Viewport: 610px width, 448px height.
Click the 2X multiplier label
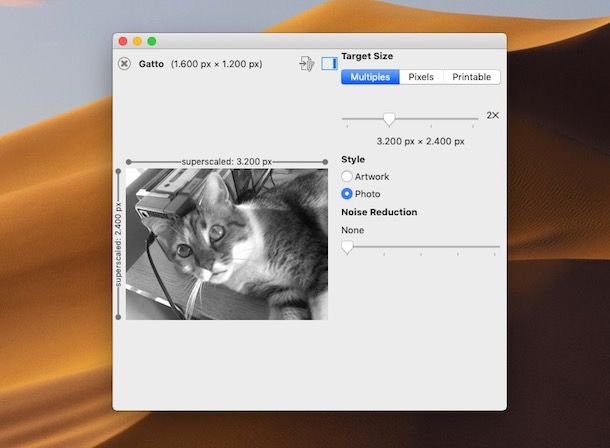point(492,116)
